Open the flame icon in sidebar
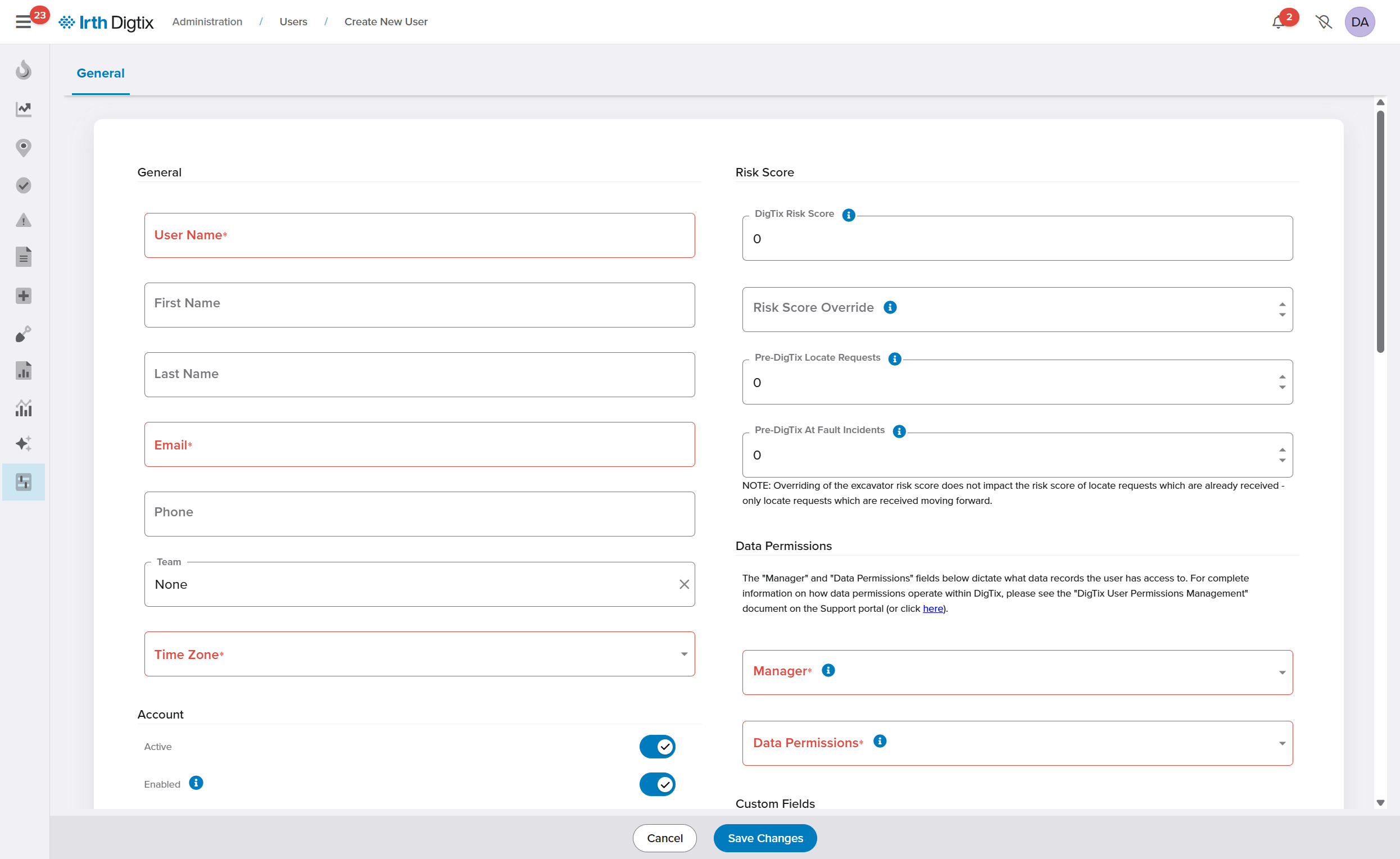The width and height of the screenshot is (1400, 859). 23,70
